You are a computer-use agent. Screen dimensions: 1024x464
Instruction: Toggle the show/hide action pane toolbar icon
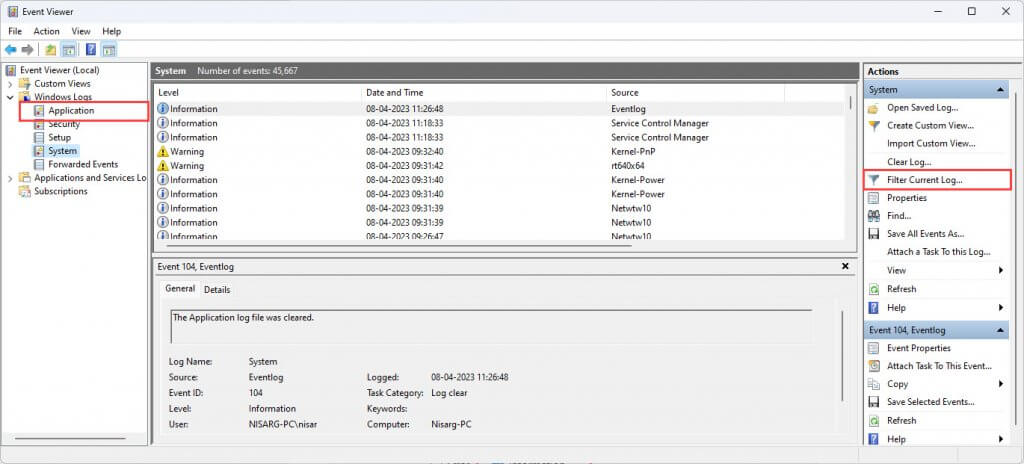click(x=109, y=50)
